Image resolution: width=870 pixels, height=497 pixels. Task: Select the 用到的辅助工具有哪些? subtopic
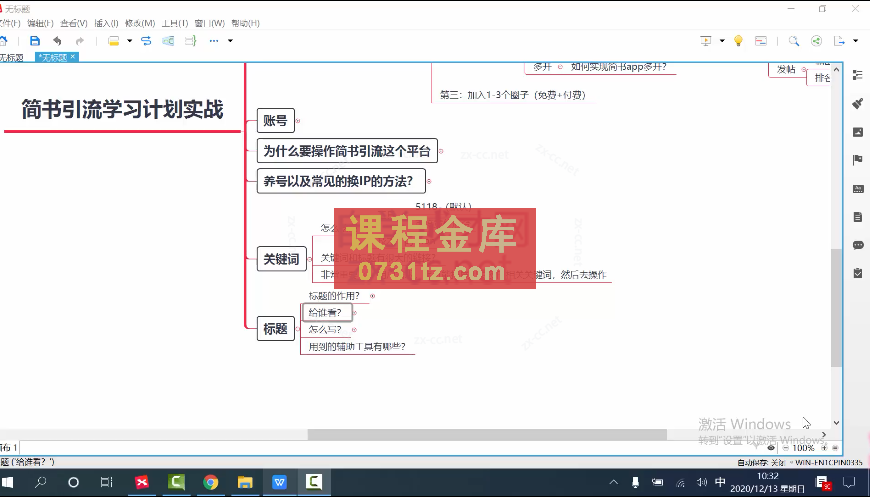pos(357,347)
